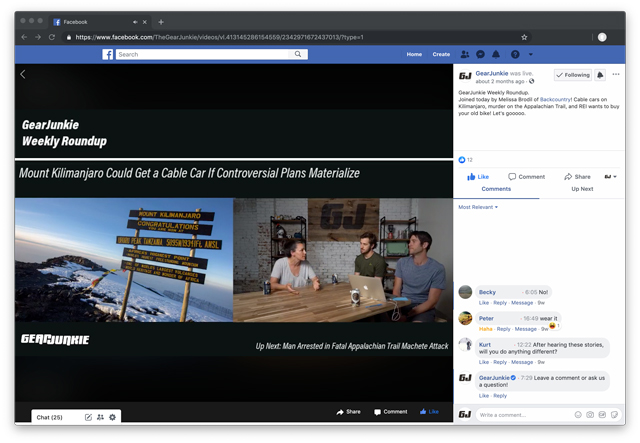Reply to Peter's comment
The height and width of the screenshot is (443, 640).
pyautogui.click(x=504, y=329)
